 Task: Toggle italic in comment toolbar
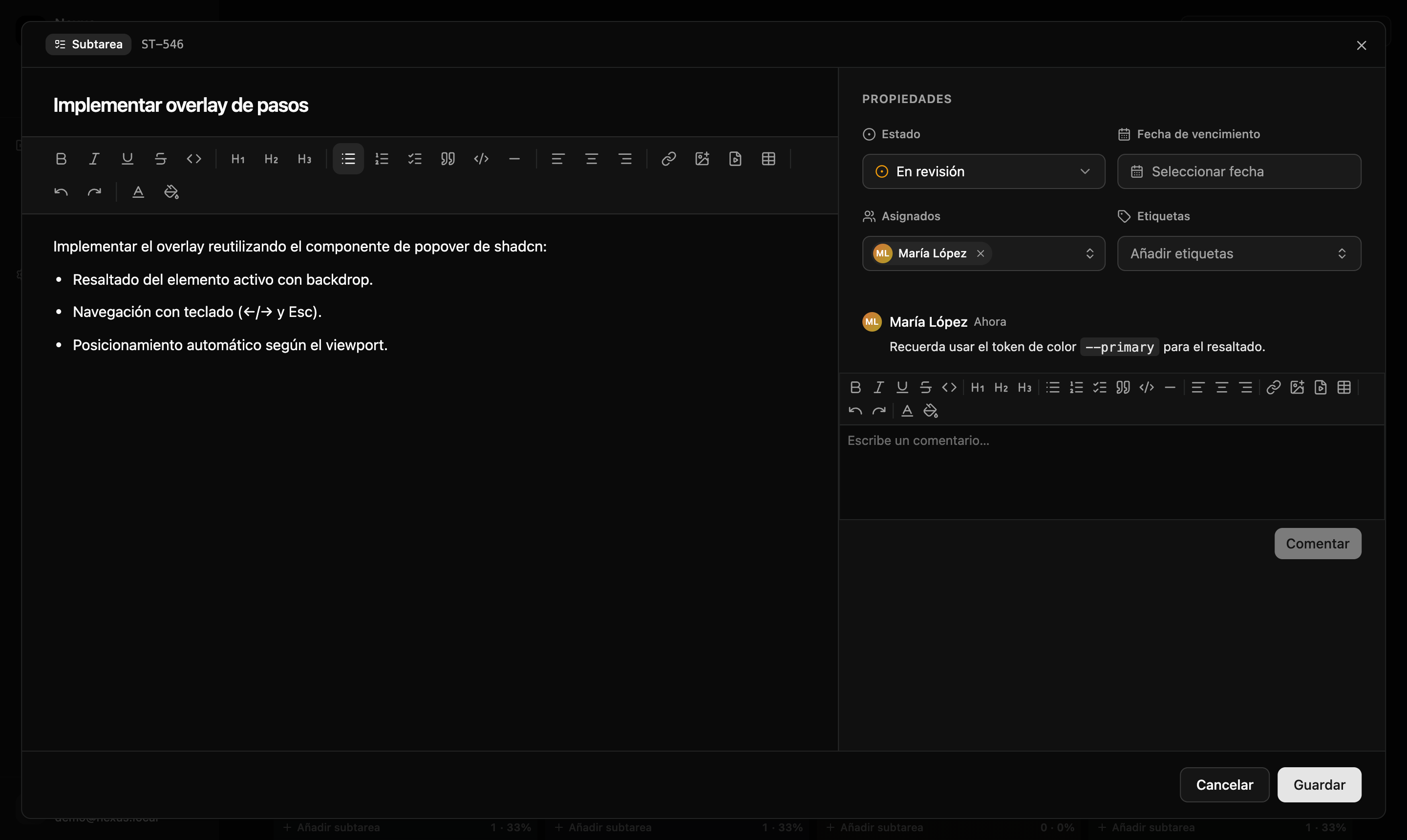[x=879, y=387]
